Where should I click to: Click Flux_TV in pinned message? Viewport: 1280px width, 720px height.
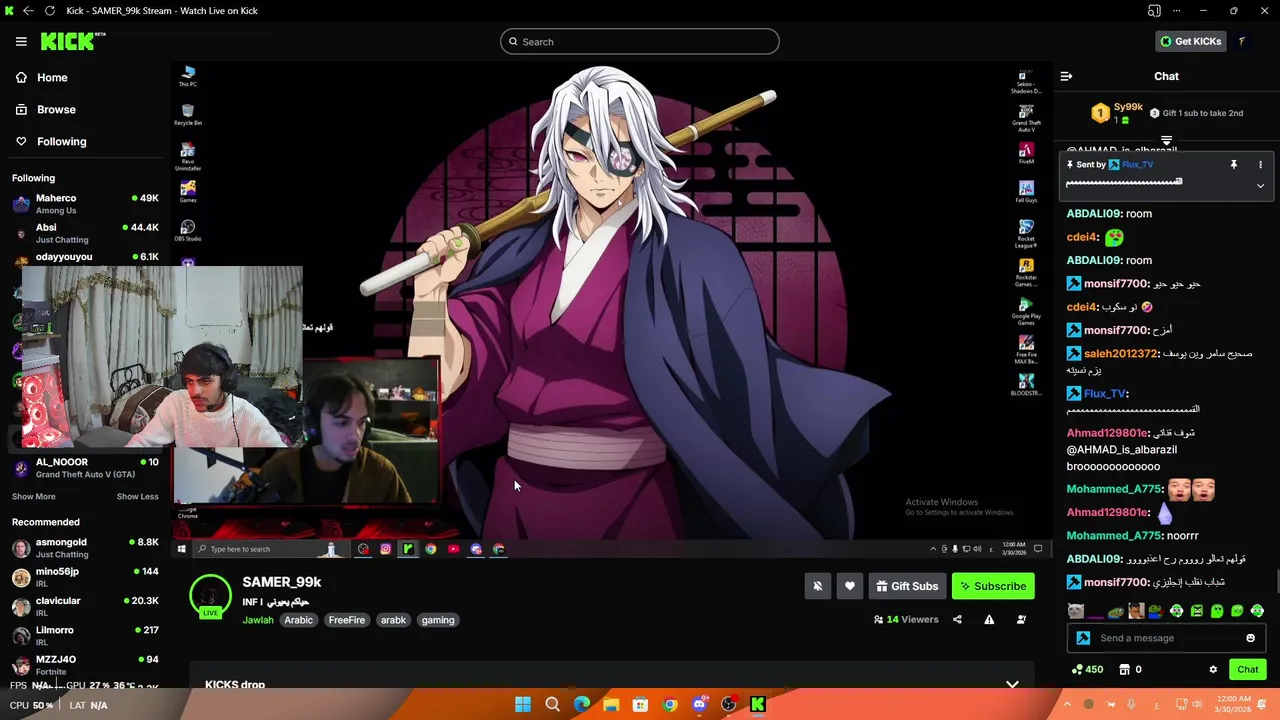coord(1137,164)
